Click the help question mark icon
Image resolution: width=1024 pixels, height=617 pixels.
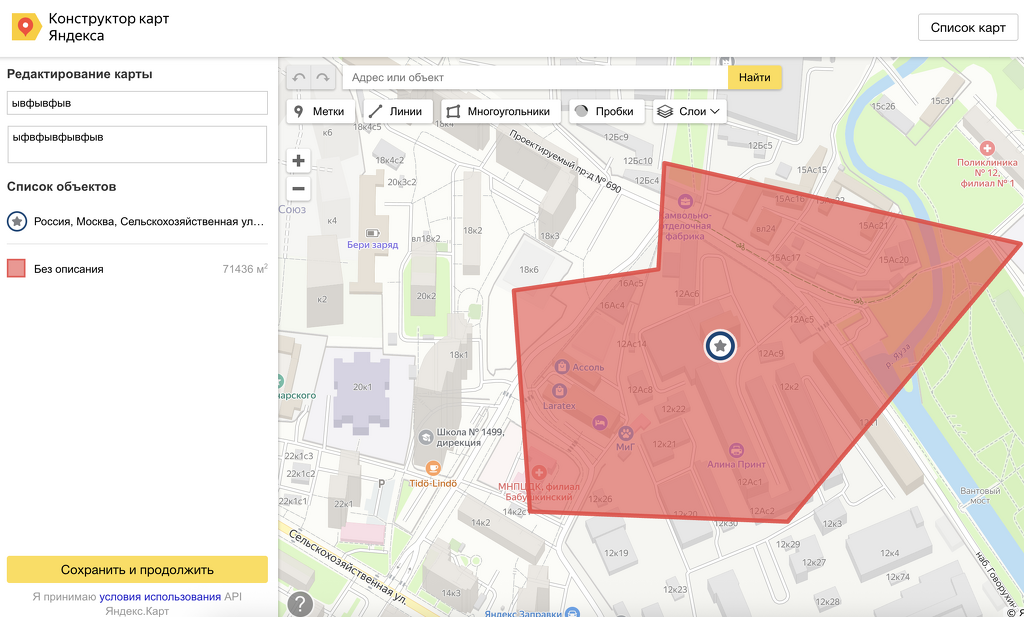tap(300, 604)
